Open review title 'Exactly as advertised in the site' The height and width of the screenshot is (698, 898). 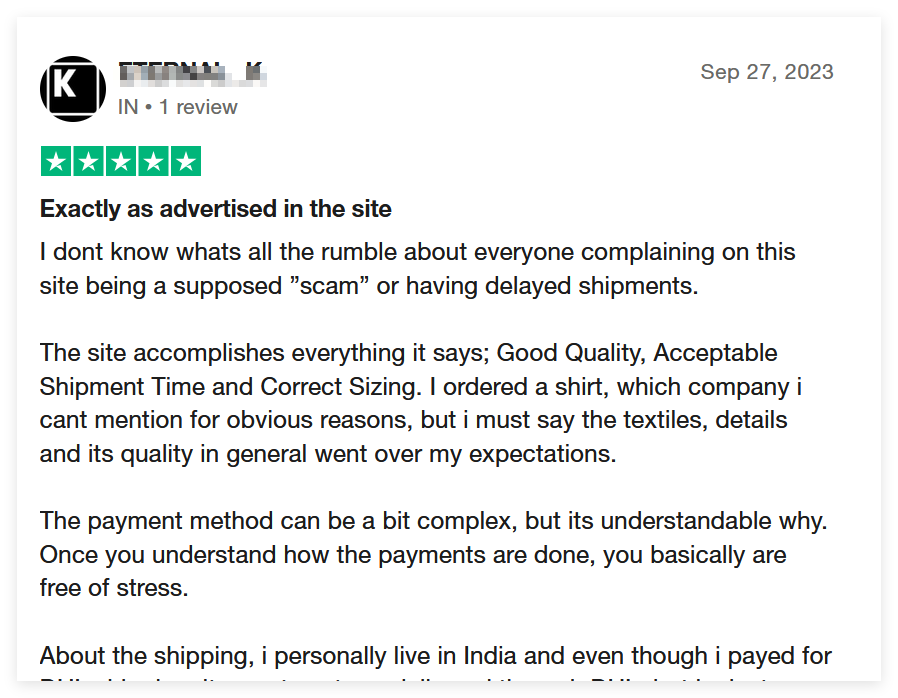tap(215, 209)
